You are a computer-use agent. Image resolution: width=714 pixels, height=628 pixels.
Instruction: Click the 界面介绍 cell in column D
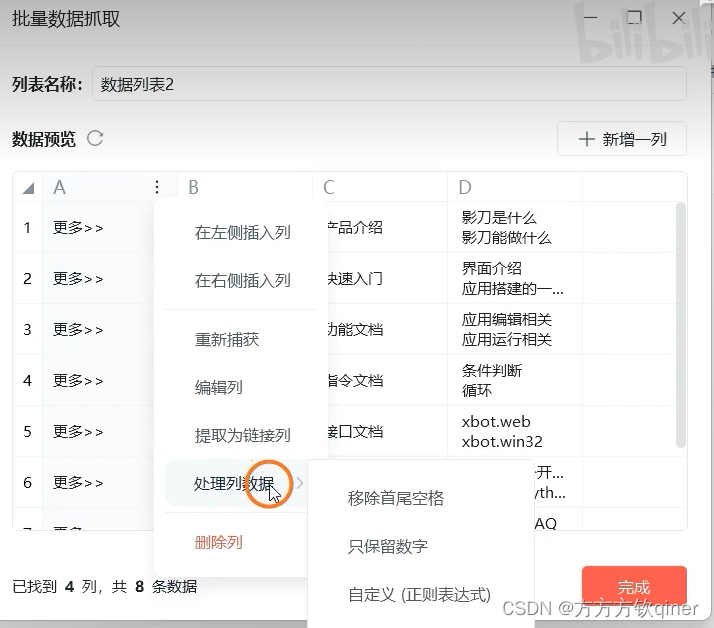click(x=515, y=278)
